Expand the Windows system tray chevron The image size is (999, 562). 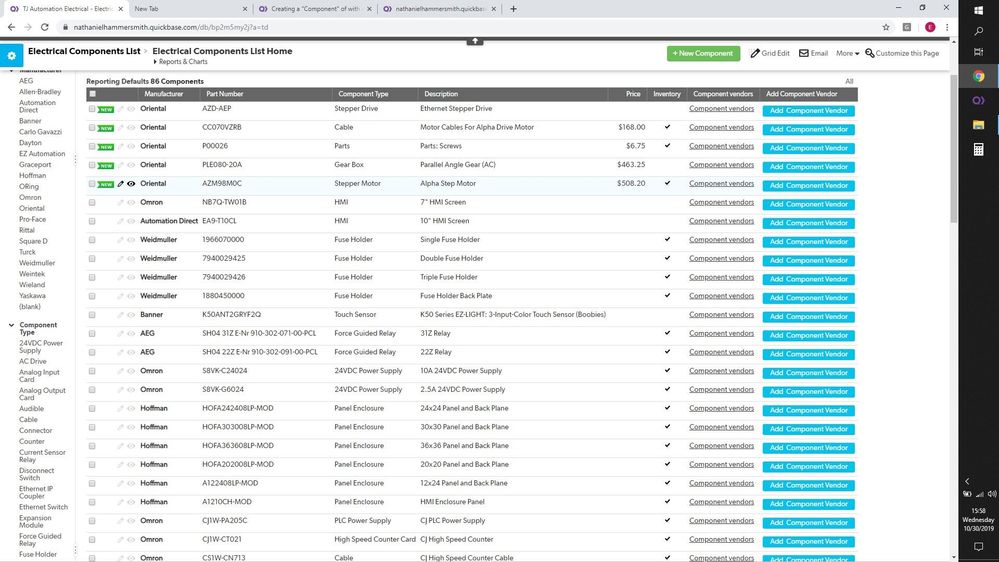(x=967, y=481)
